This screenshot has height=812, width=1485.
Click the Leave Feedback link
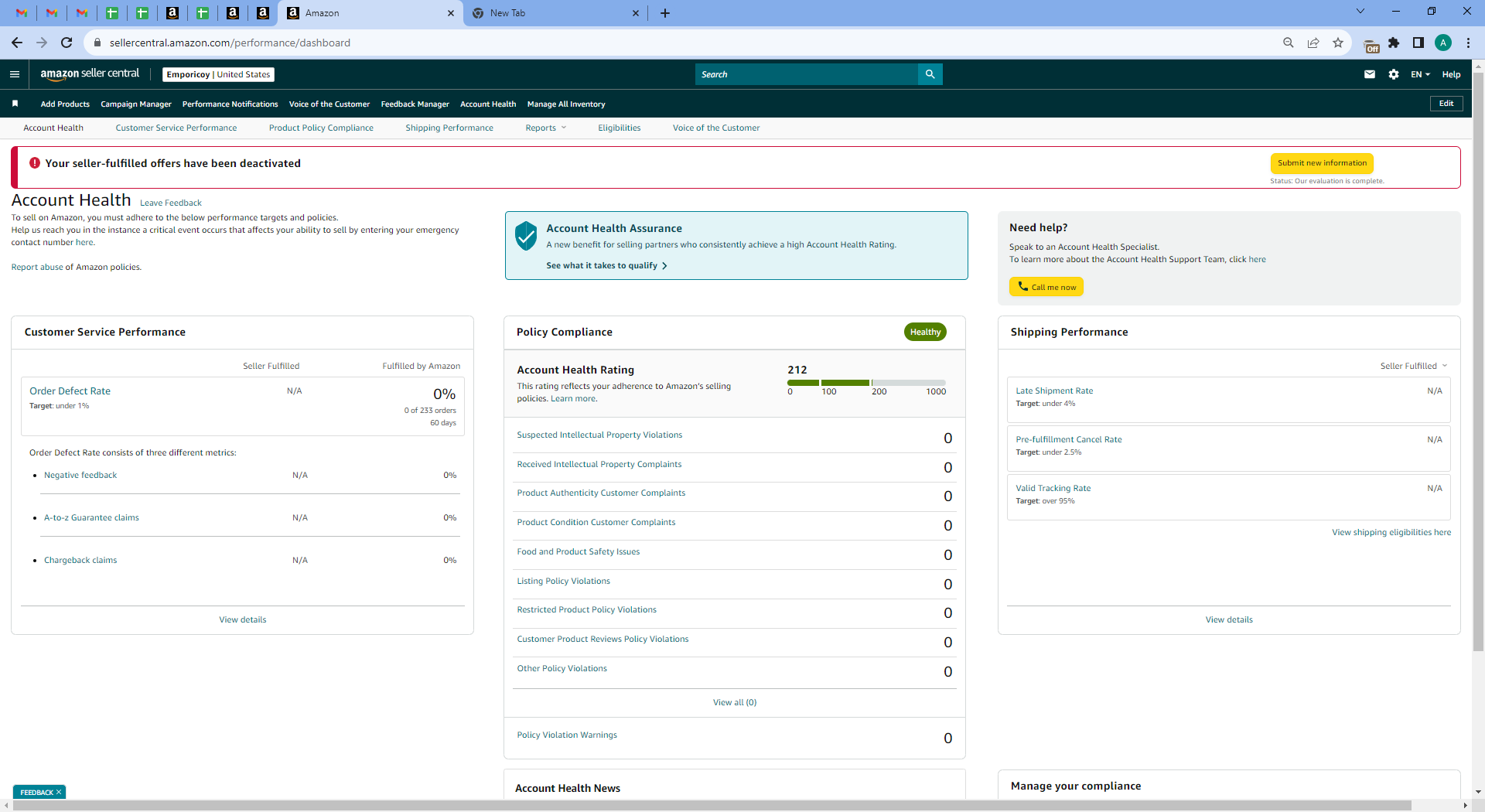click(171, 203)
